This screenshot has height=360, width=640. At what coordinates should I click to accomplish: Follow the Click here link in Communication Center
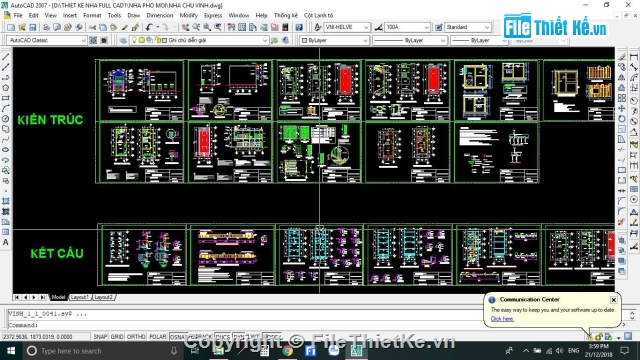point(502,319)
